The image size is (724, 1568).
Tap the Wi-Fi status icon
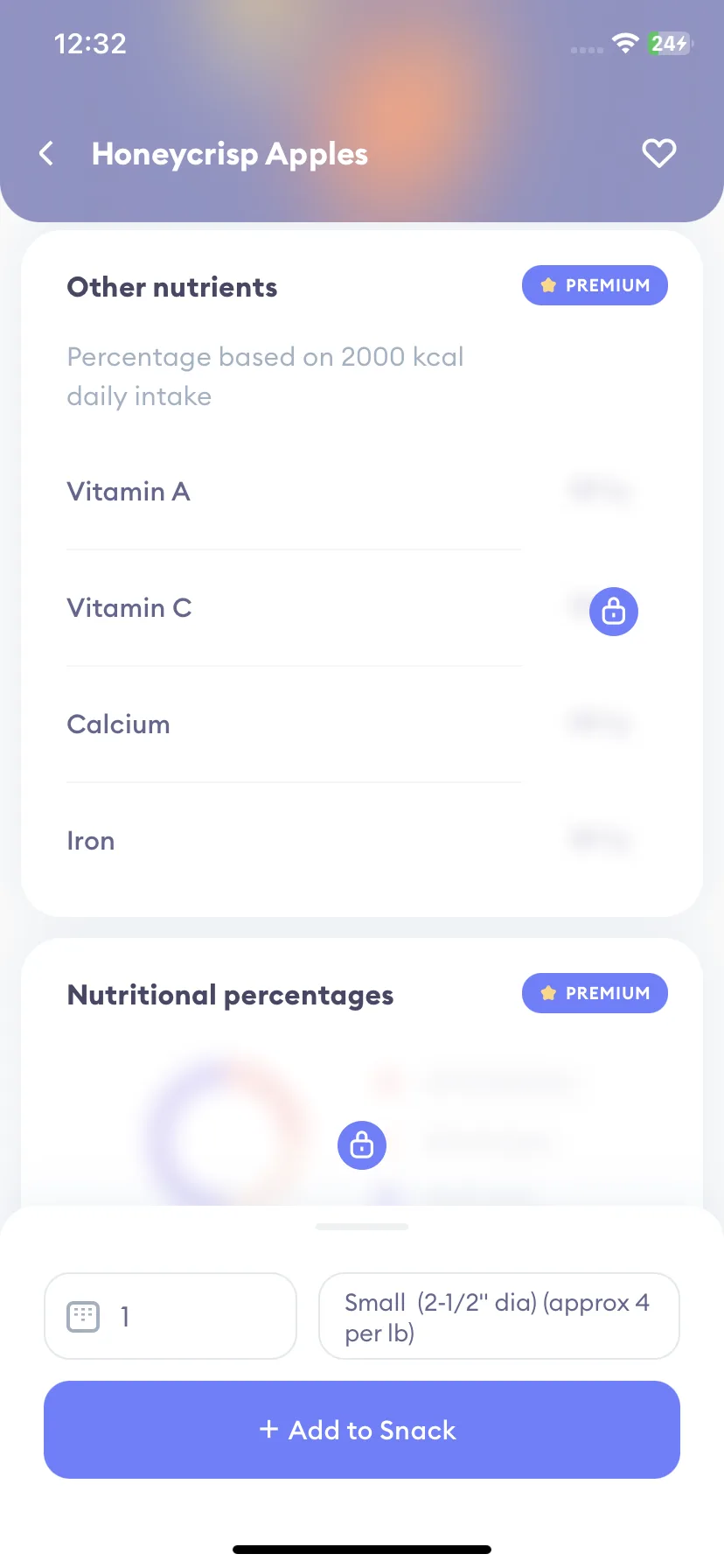(625, 43)
